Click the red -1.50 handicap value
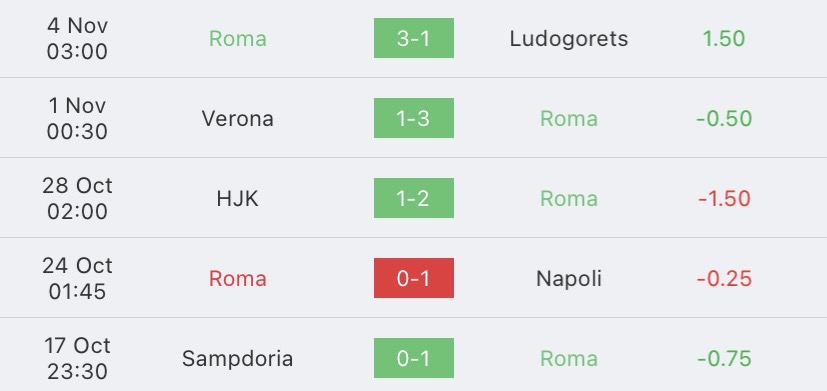This screenshot has width=827, height=391. (x=724, y=198)
